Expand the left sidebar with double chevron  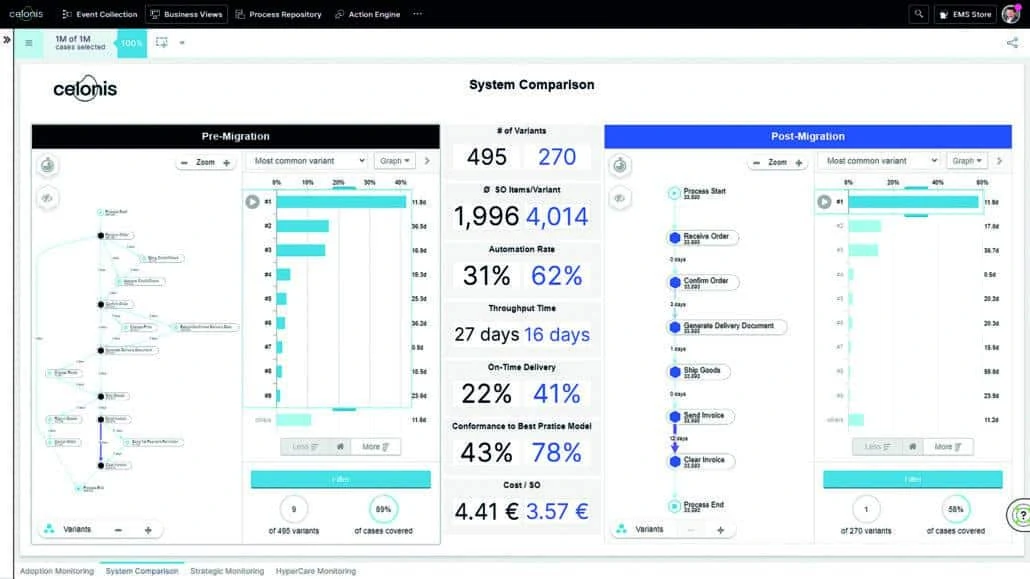(x=7, y=40)
